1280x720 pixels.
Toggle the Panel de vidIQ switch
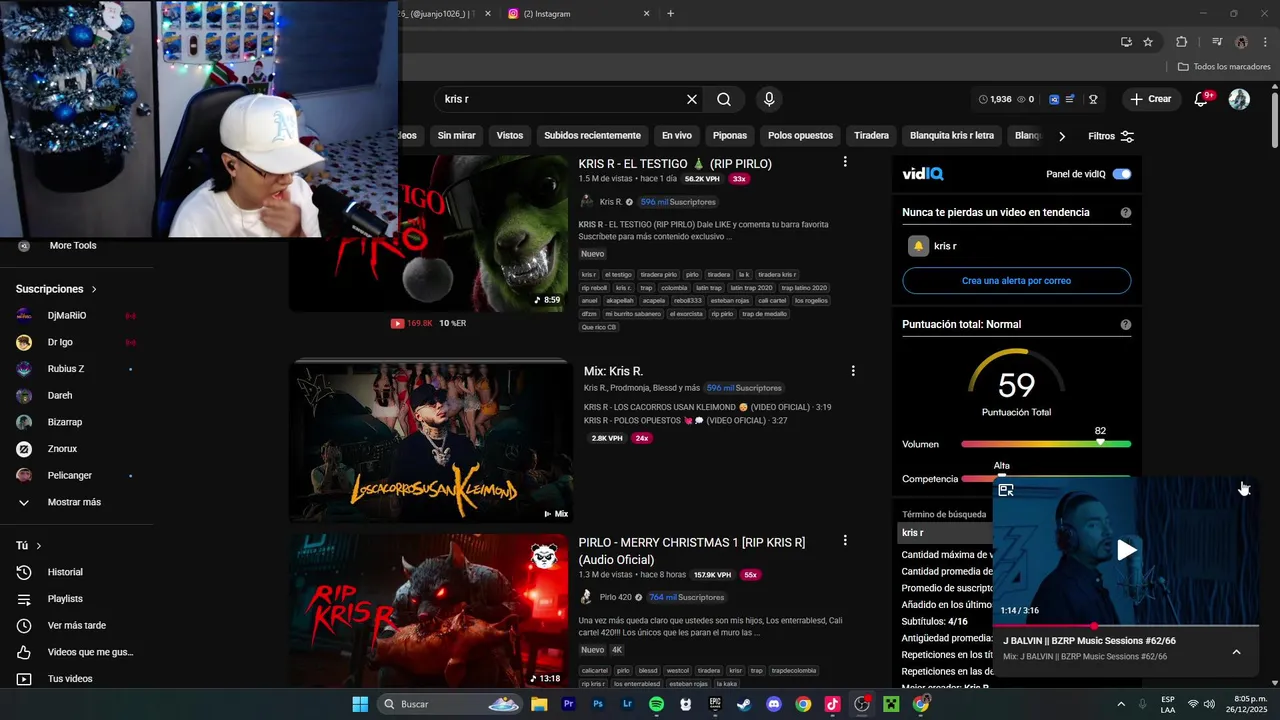[1122, 174]
